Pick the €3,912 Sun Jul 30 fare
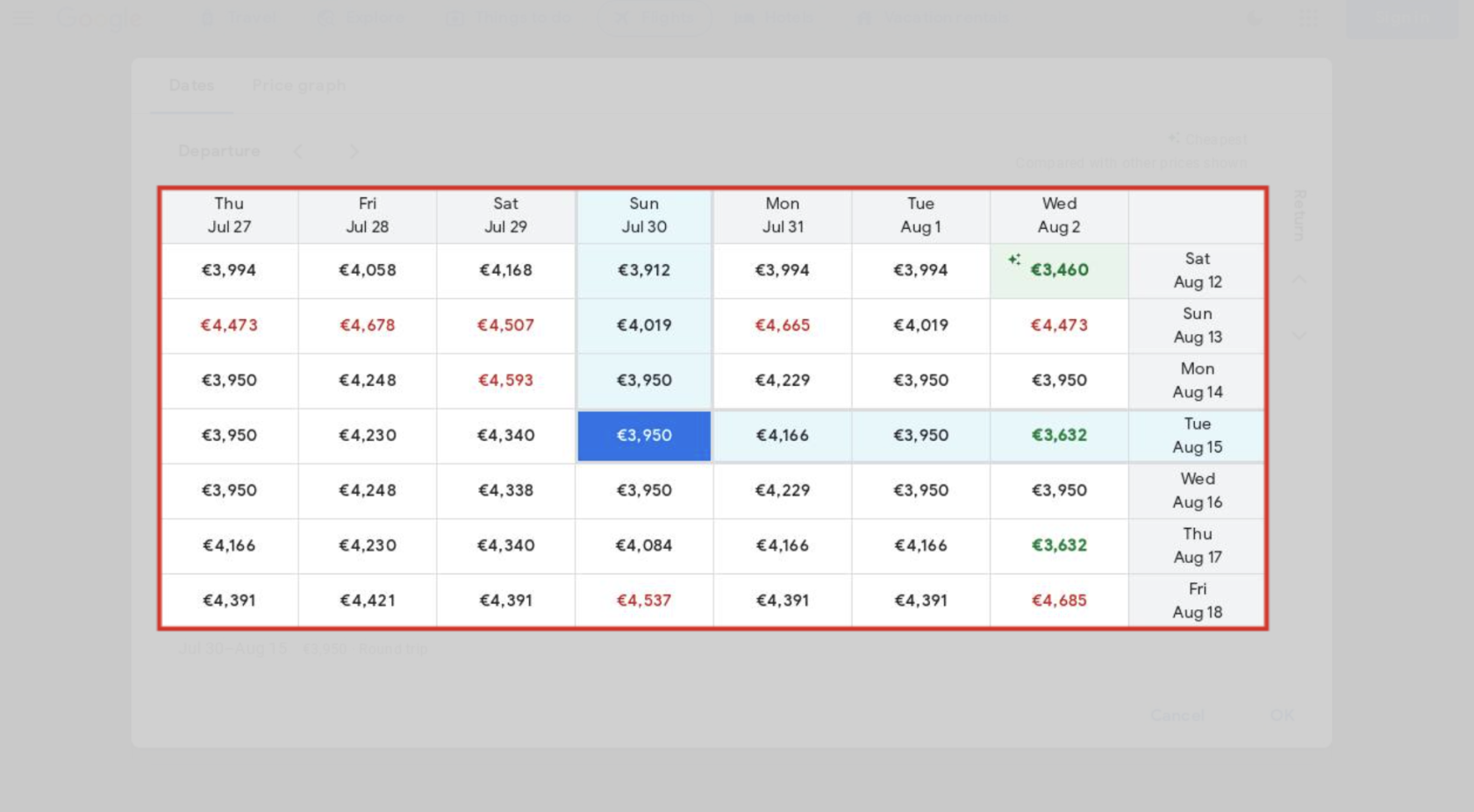The height and width of the screenshot is (812, 1474). [x=644, y=270]
